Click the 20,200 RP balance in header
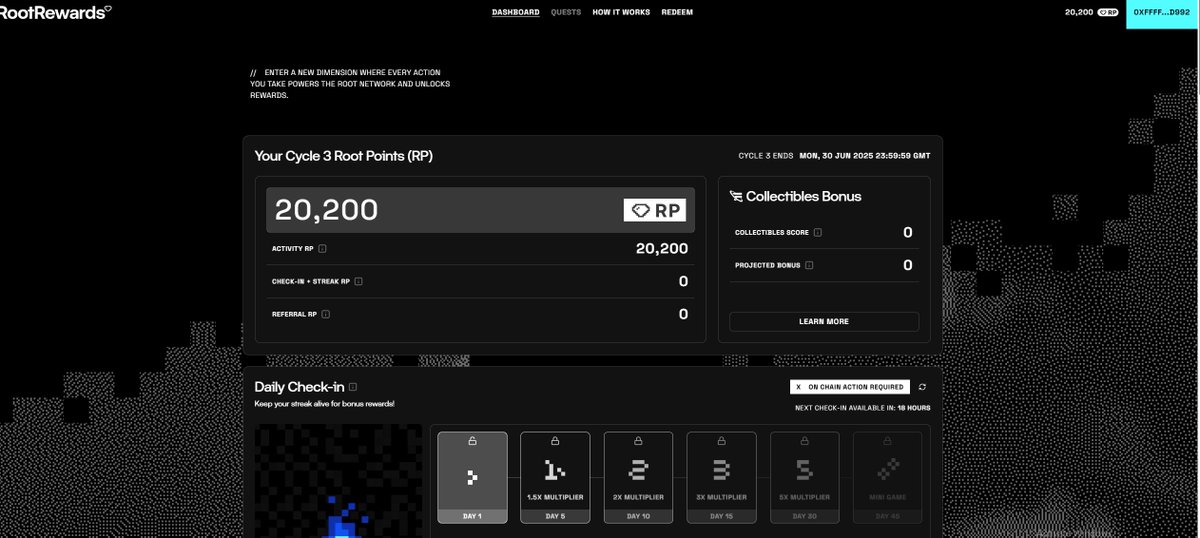Screen dimensions: 1200x538 click(1079, 12)
